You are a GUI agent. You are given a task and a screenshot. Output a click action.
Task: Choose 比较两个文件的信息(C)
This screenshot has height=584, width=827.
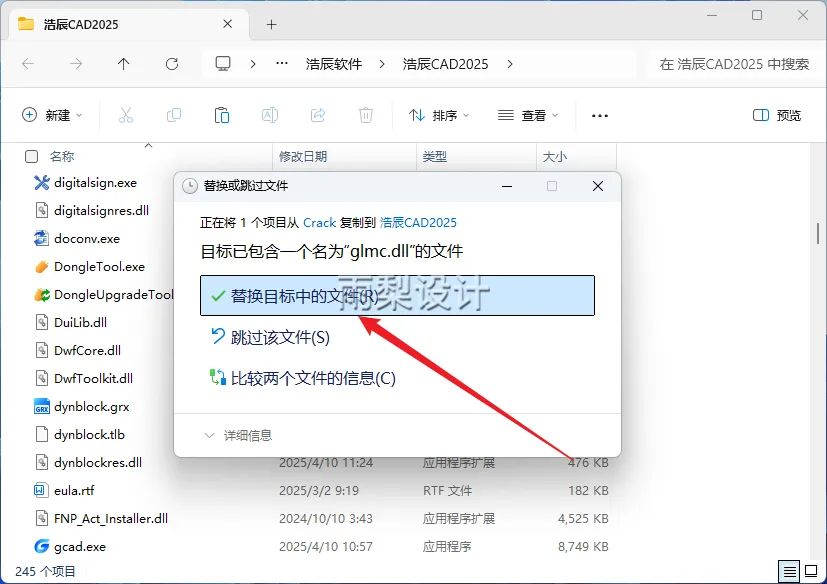pos(303,378)
